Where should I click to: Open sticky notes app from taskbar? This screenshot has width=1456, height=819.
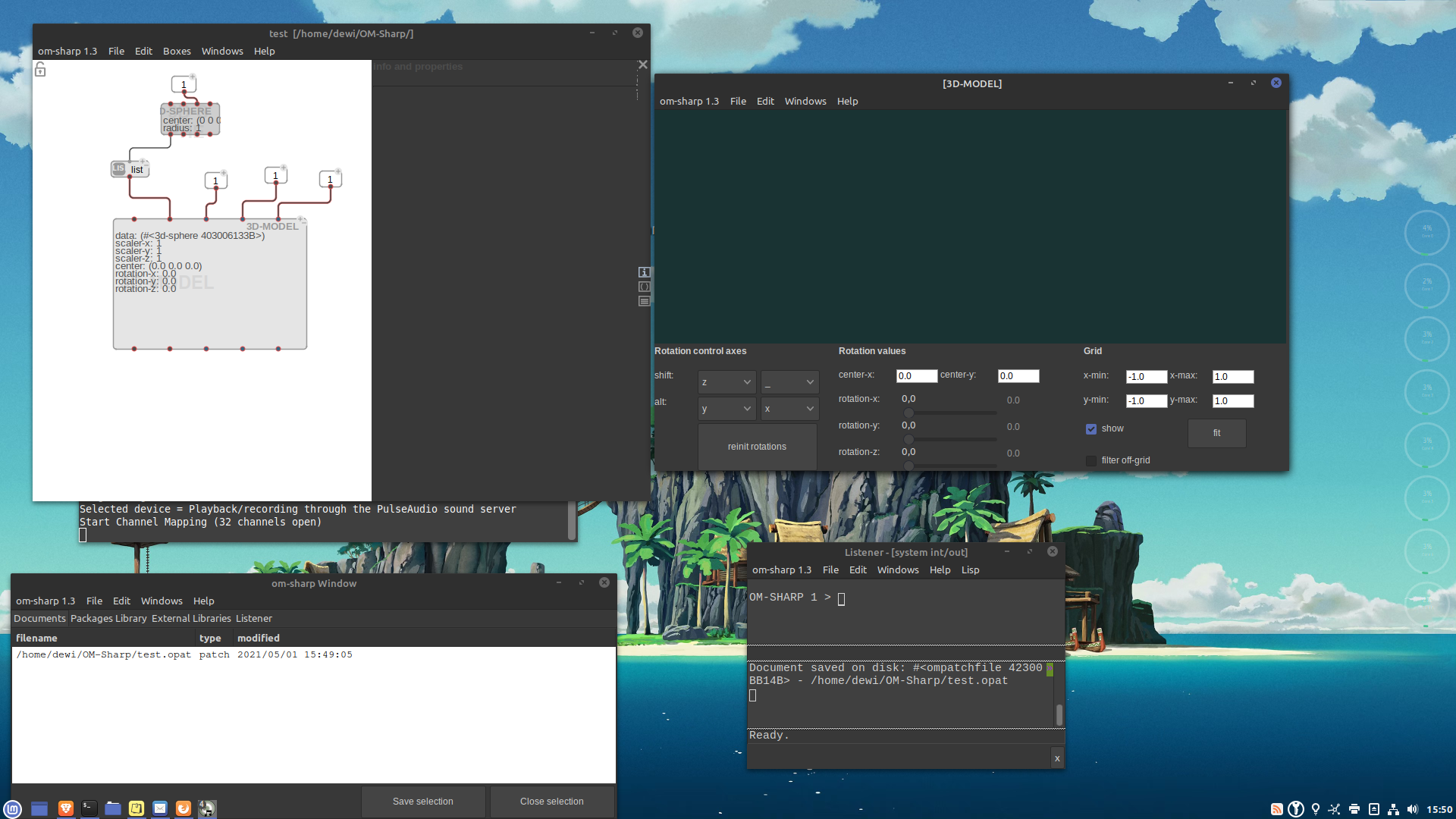(136, 808)
